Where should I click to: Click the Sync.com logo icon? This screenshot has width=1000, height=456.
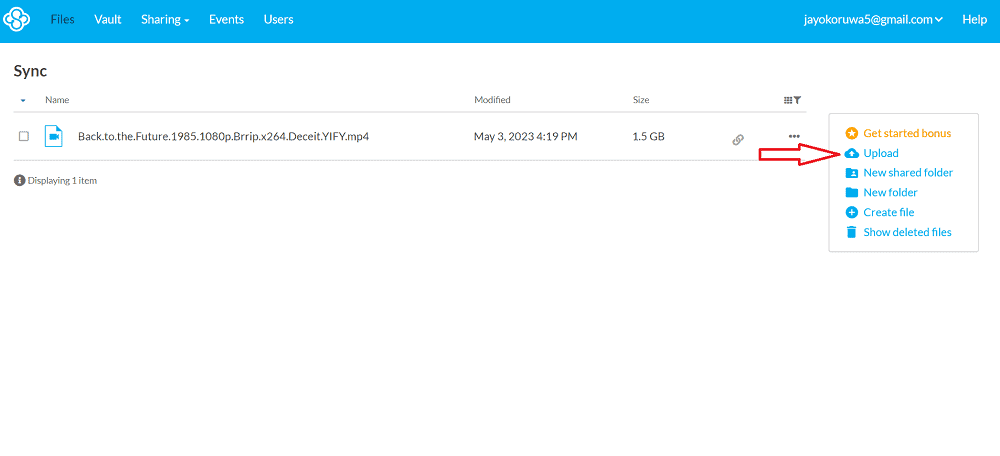coord(17,20)
